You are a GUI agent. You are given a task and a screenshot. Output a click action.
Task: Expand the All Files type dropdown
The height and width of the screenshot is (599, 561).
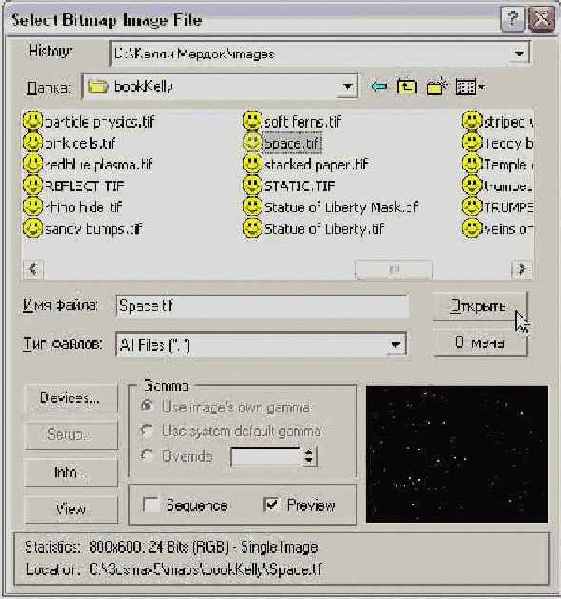click(395, 345)
